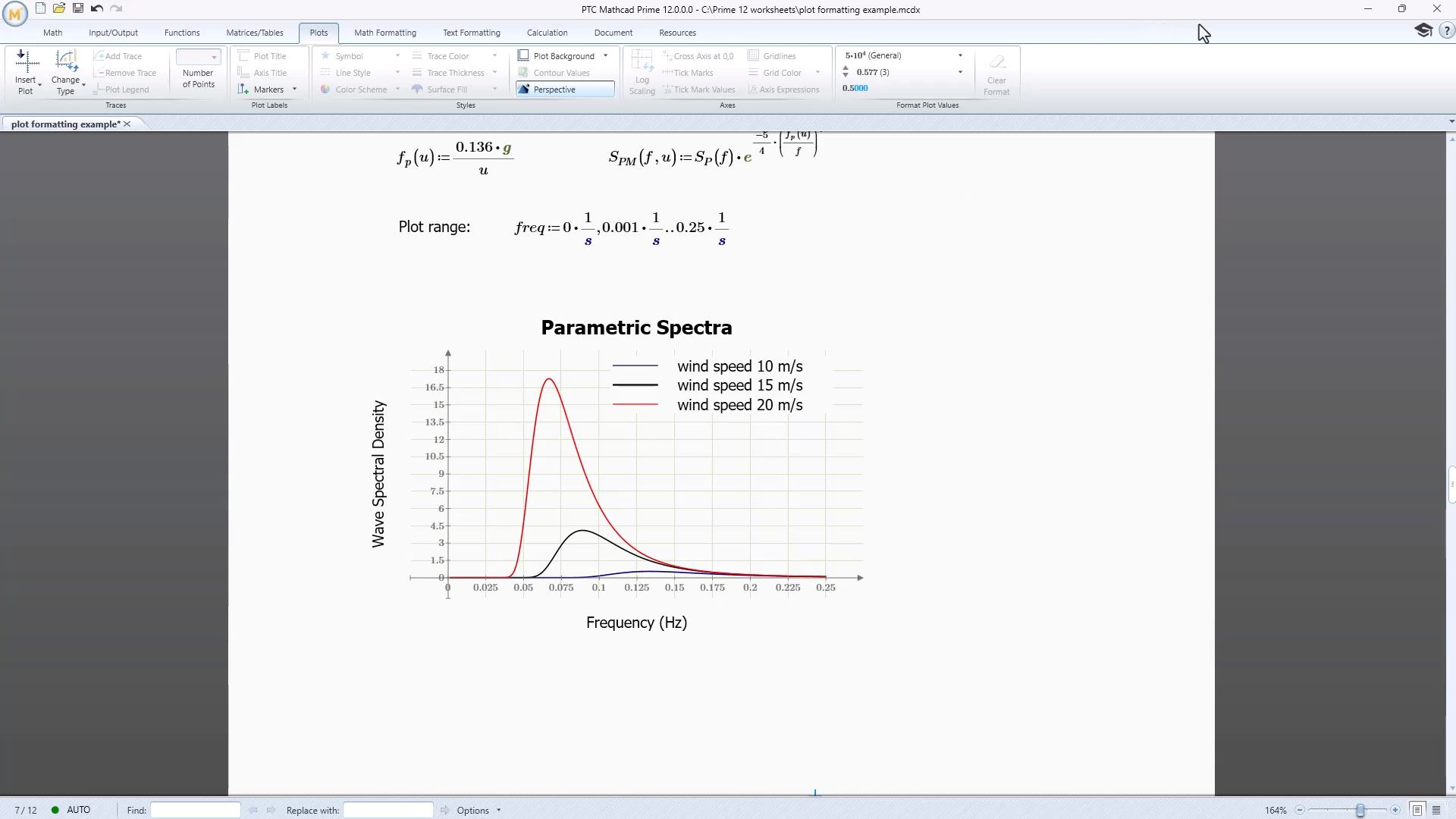The width and height of the screenshot is (1456, 819).
Task: Click the decimal places stepper arrows
Action: pos(846,72)
